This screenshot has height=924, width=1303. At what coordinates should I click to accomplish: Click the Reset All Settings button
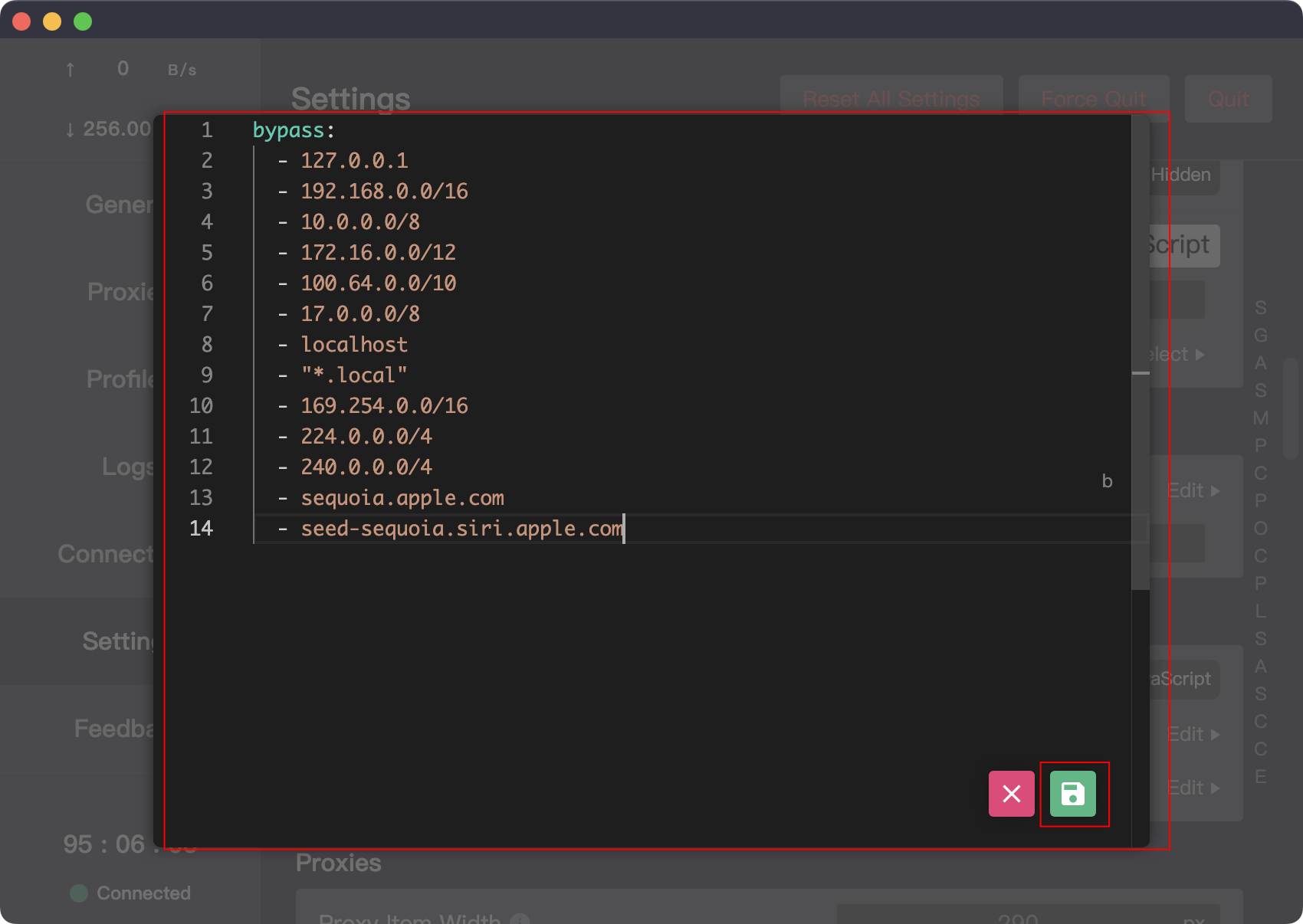pos(891,99)
